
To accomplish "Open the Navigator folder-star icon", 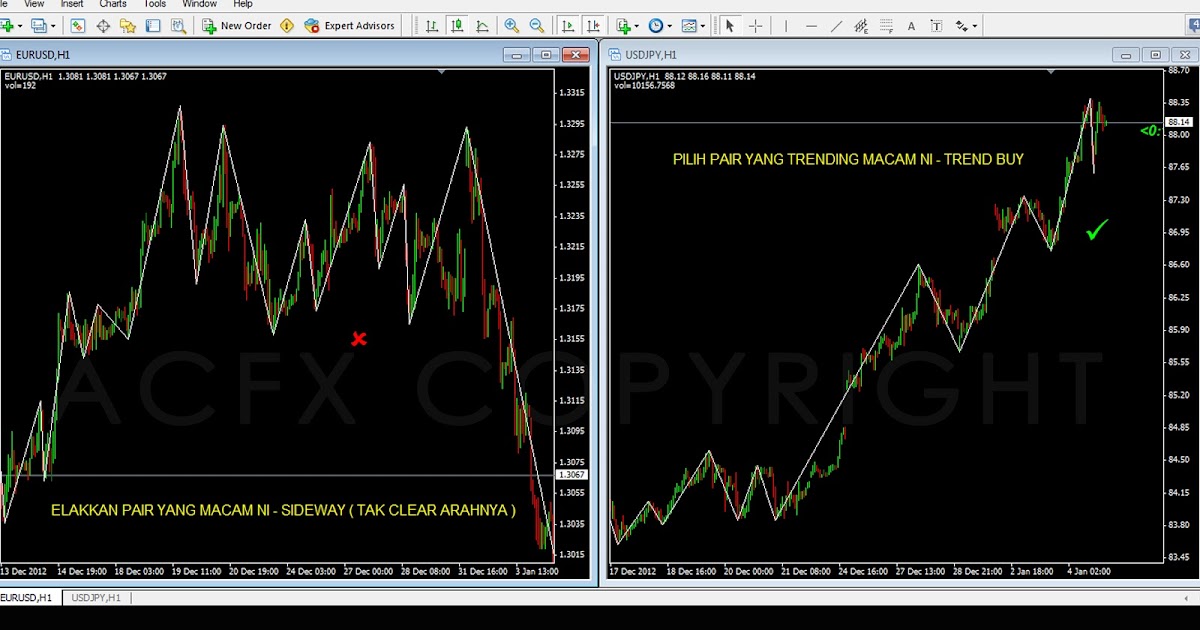I will tap(127, 25).
